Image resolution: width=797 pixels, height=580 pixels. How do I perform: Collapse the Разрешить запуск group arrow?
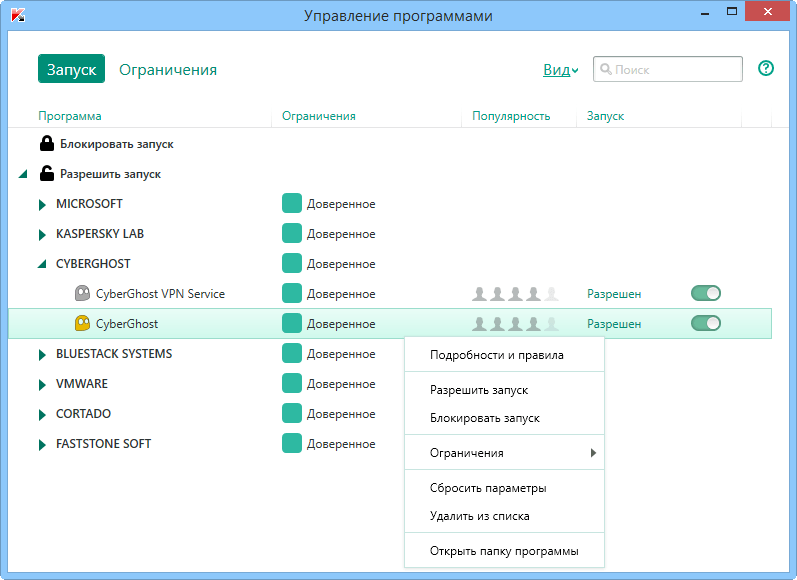tap(23, 174)
